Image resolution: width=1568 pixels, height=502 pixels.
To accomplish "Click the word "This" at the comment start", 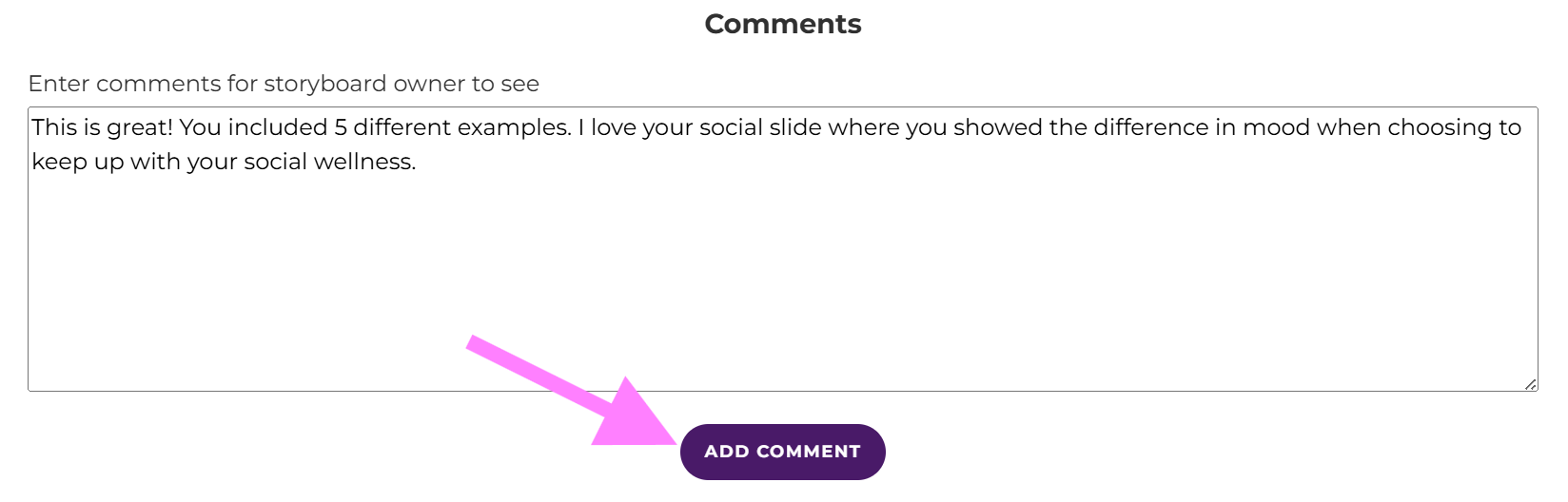I will coord(53,127).
